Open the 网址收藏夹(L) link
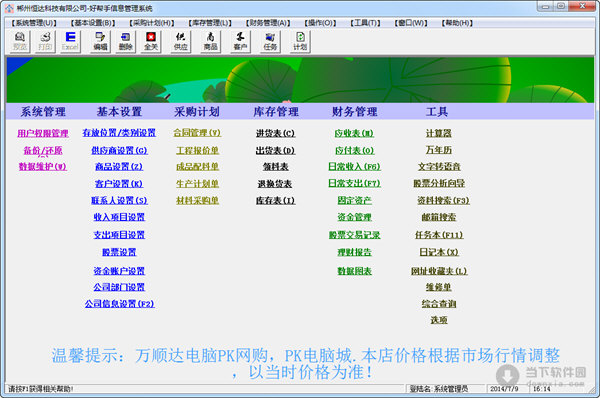The image size is (600, 398). coord(439,271)
